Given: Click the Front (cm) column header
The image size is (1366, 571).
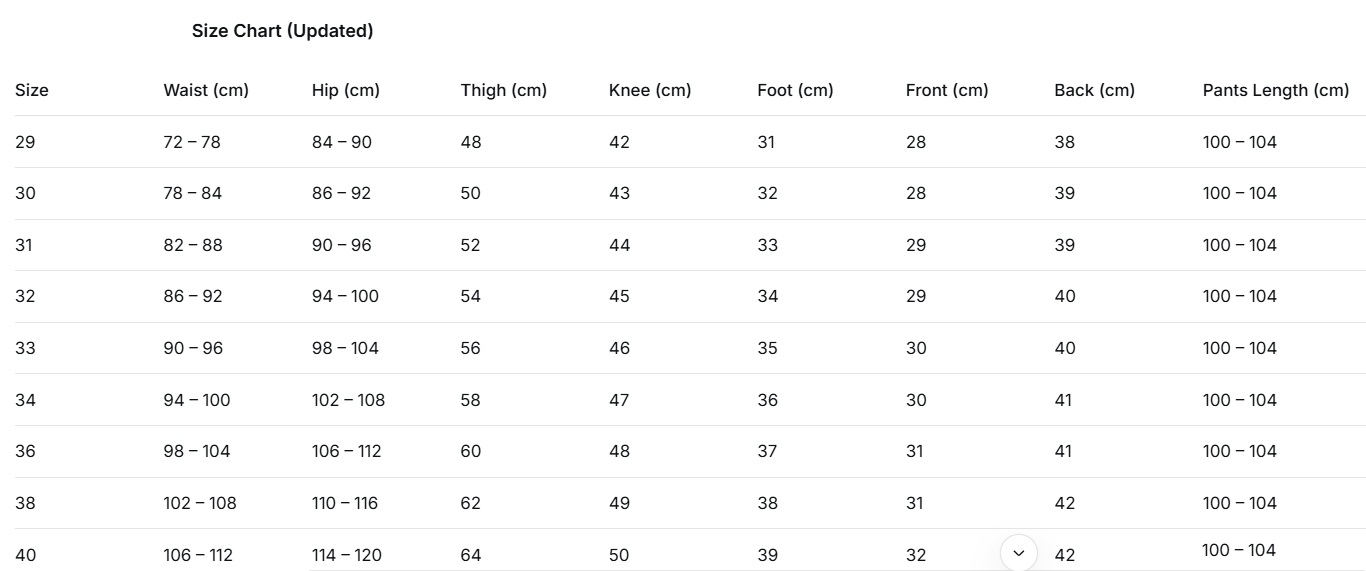Looking at the screenshot, I should tap(947, 90).
